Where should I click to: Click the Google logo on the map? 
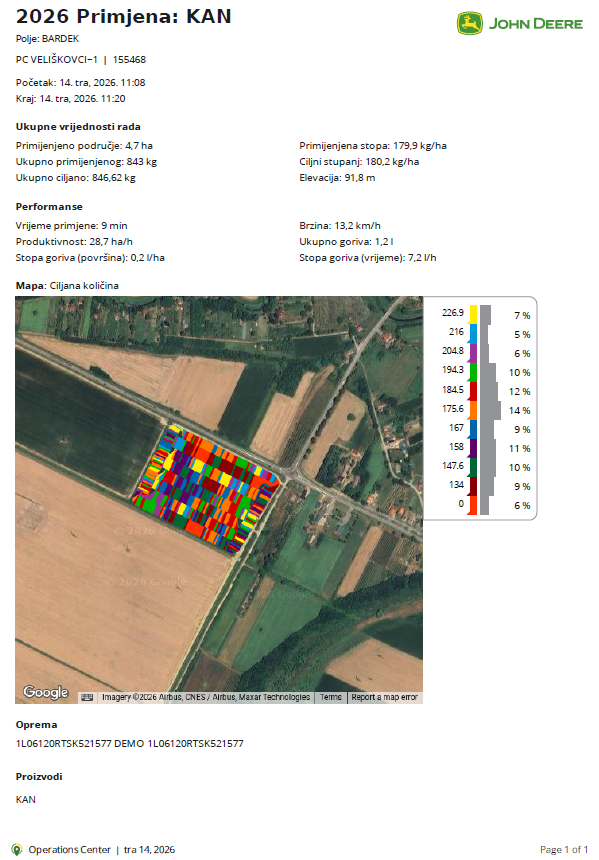pyautogui.click(x=46, y=692)
